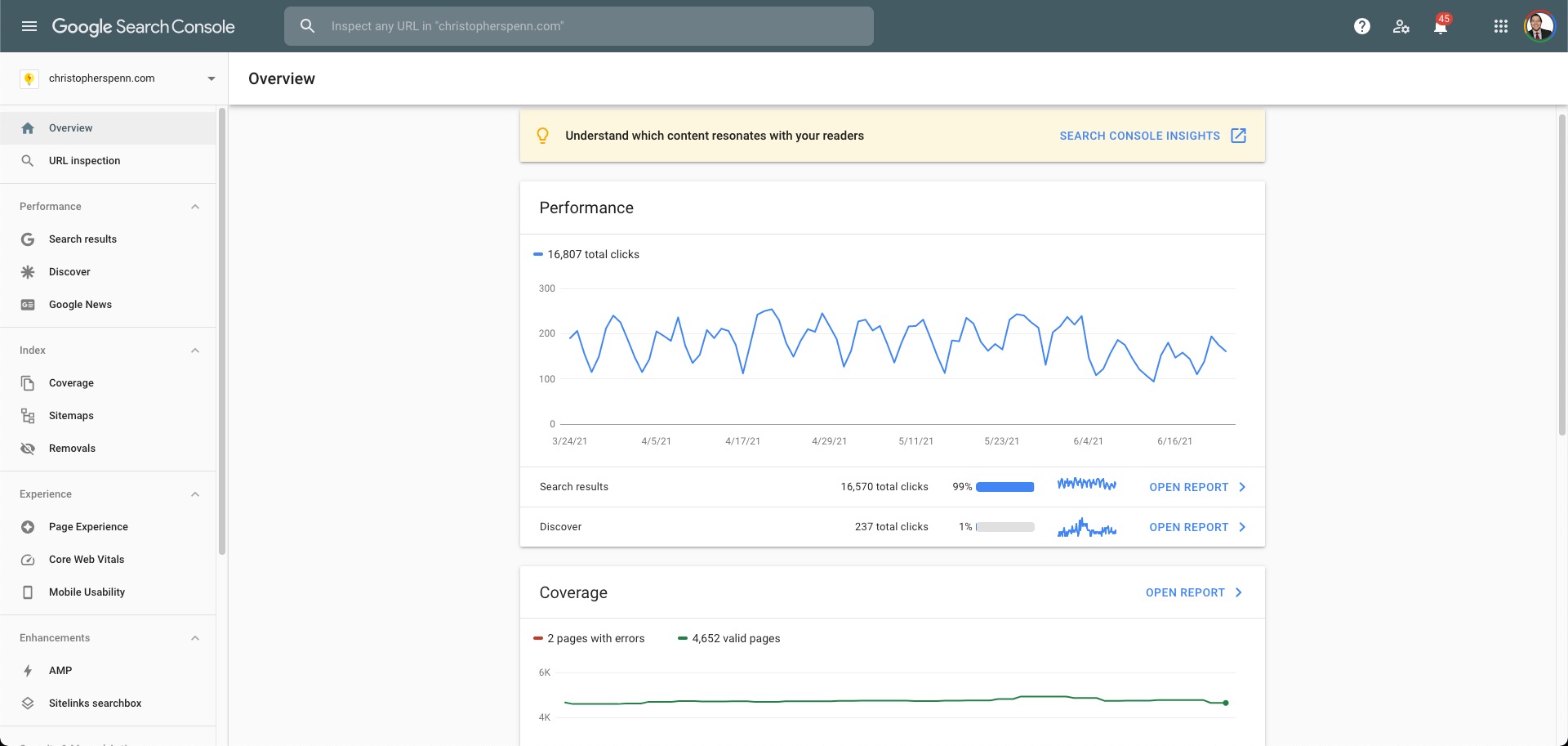Click the Page Experience plus-circle icon

coord(28,527)
